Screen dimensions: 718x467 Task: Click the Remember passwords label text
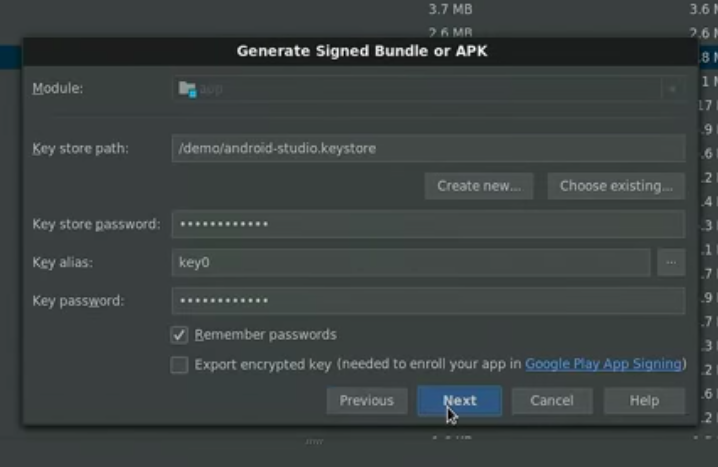pyautogui.click(x=265, y=335)
